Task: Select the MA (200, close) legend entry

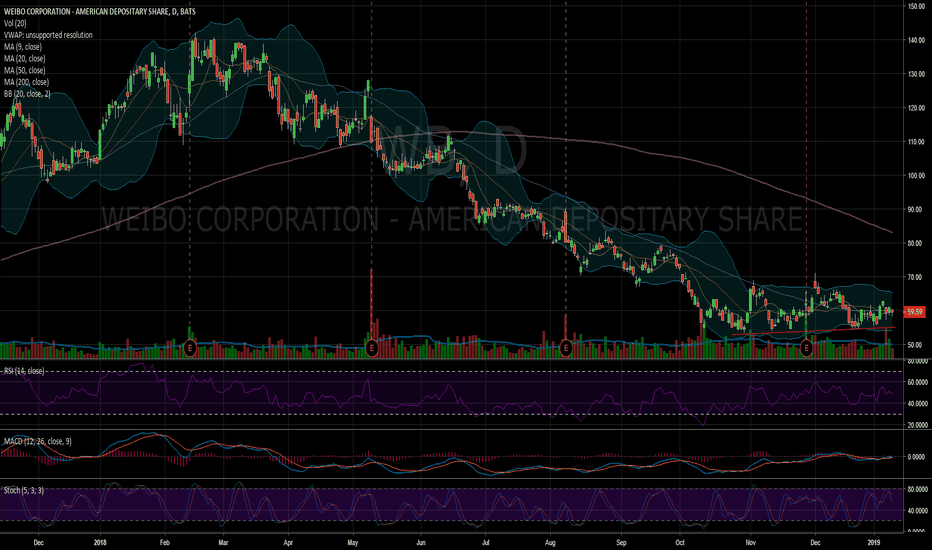Action: [x=26, y=83]
